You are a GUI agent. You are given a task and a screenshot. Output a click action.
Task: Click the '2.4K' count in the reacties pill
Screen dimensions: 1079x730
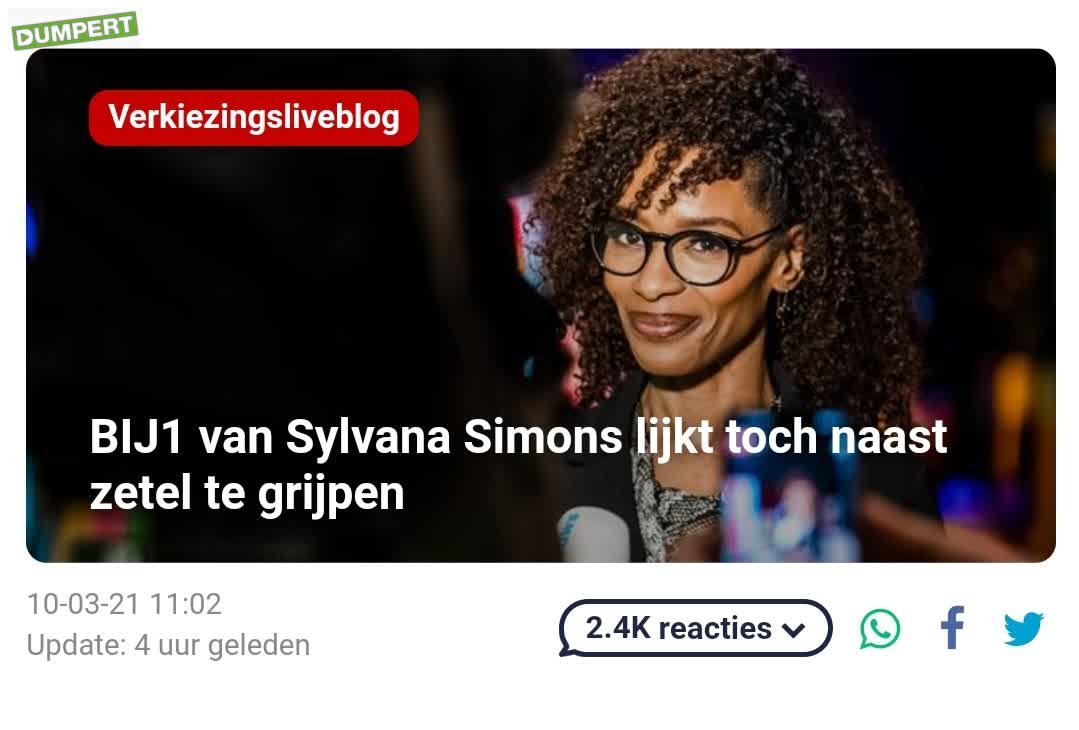(617, 628)
